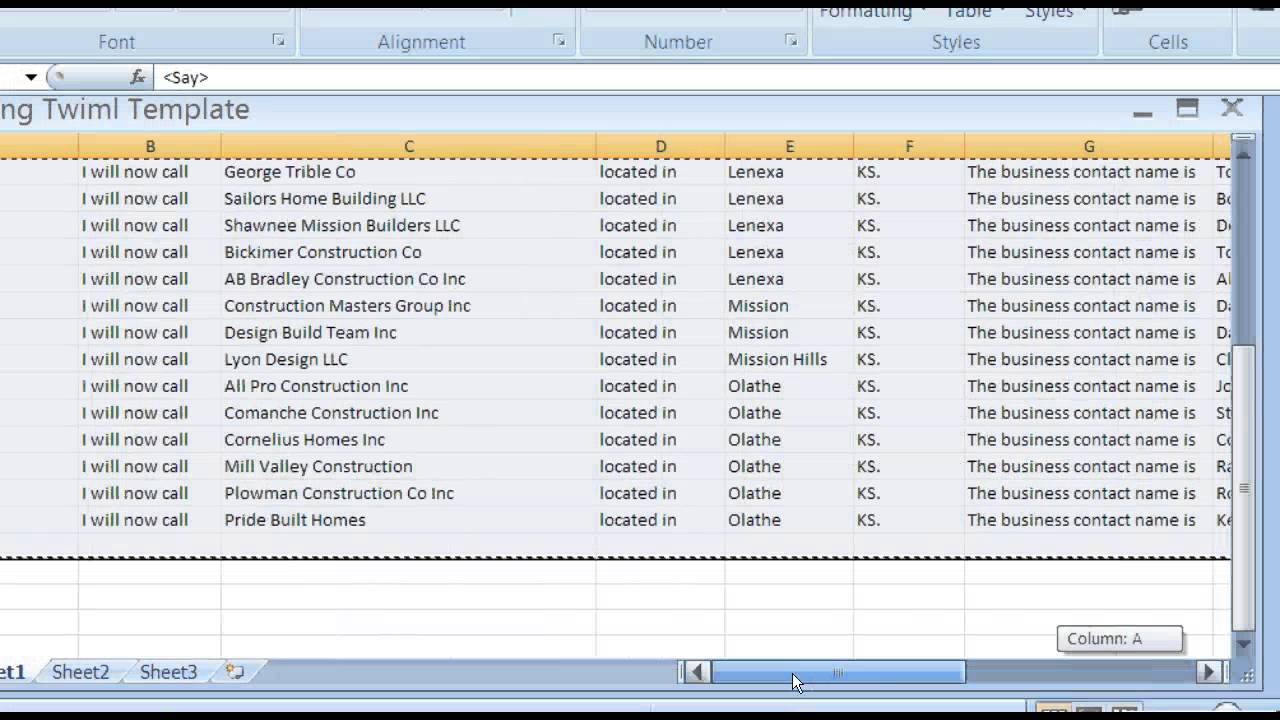Image resolution: width=1280 pixels, height=720 pixels.
Task: Select column B header
Action: 150,147
